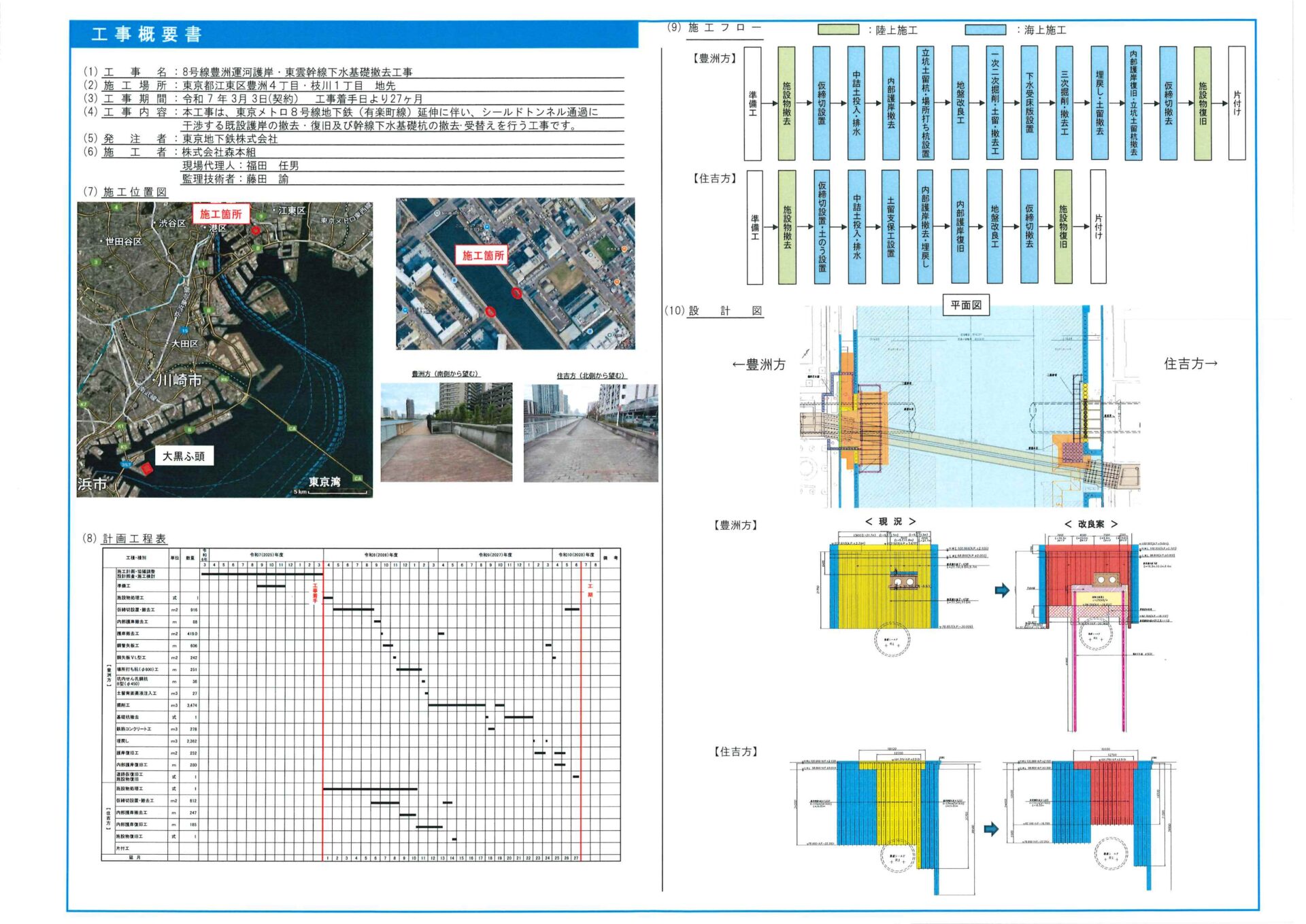The width and height of the screenshot is (1306, 924).
Task: Click the (10) 設計図 section heading
Action: click(714, 311)
